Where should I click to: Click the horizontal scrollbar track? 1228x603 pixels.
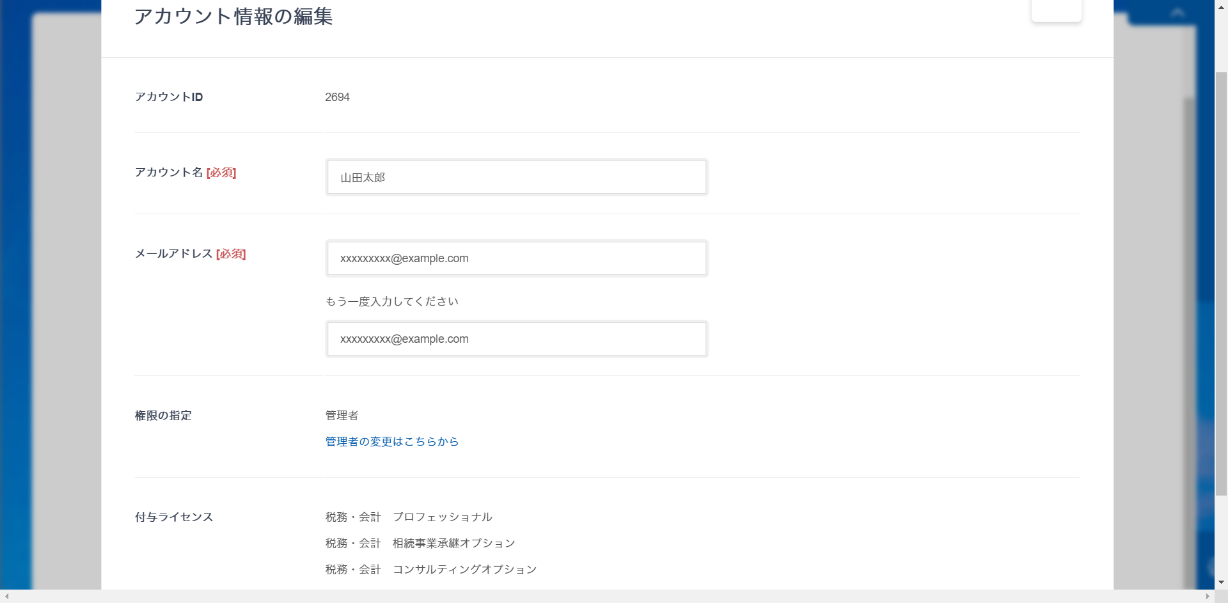pos(600,596)
